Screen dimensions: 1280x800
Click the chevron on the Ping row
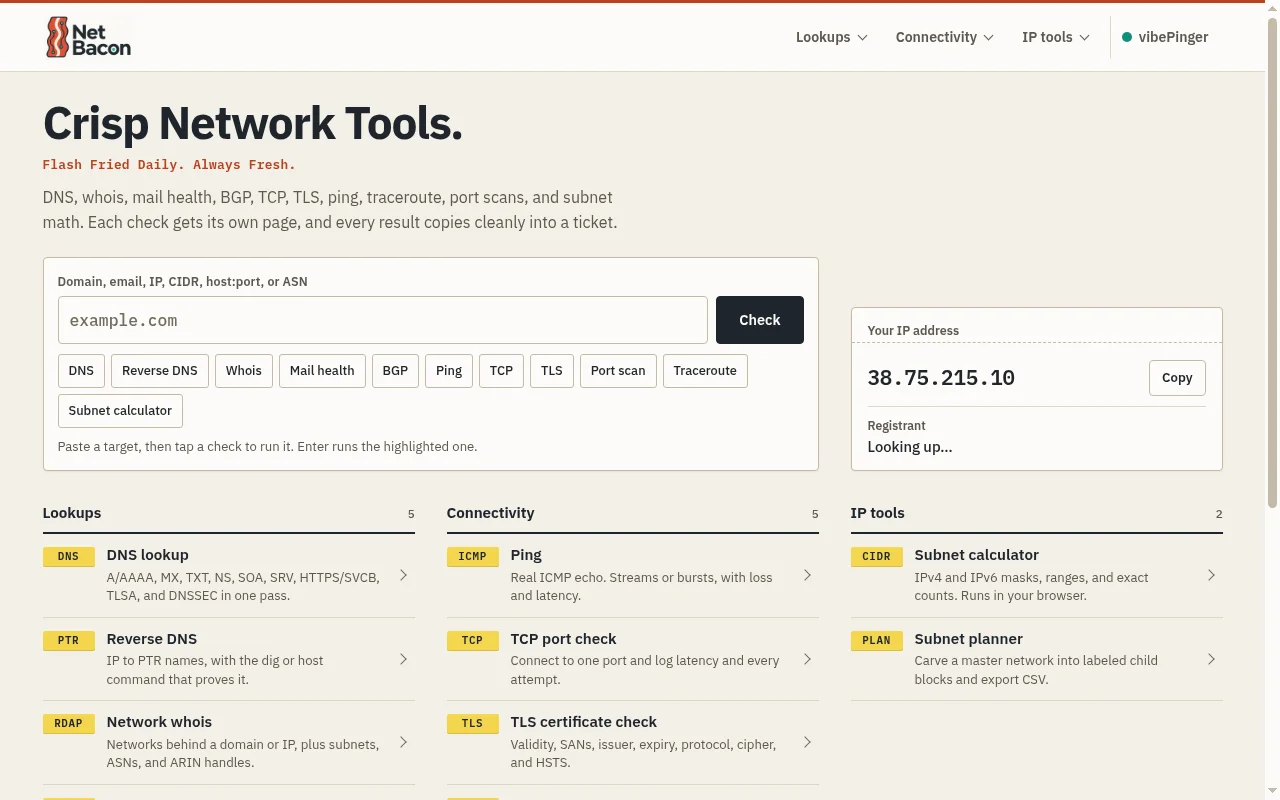pos(807,575)
